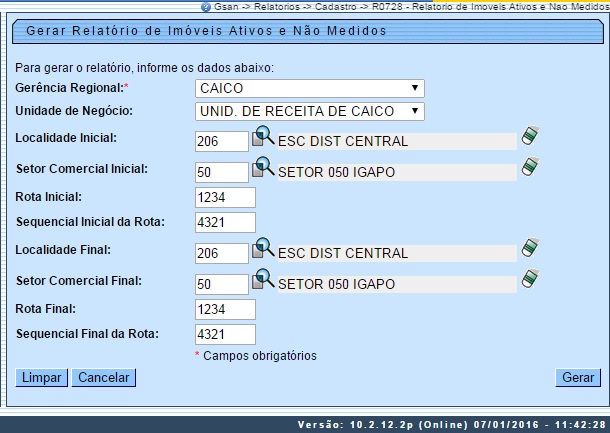Viewport: 610px width, 433px height.
Task: Clear Setor Comercial Inicial with eraser icon
Action: click(530, 166)
